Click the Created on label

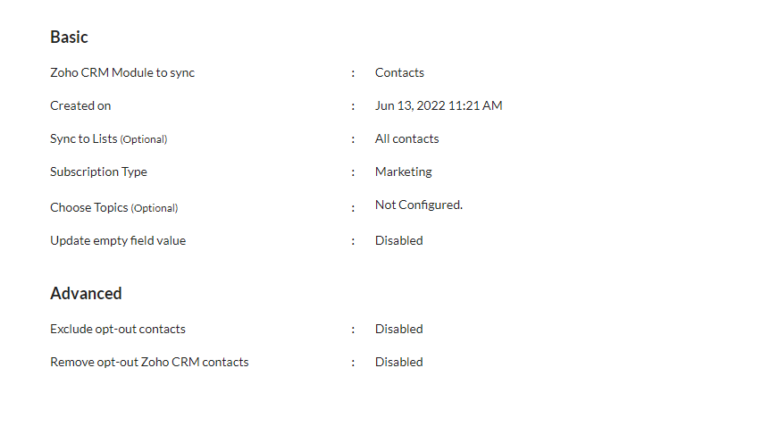(80, 105)
